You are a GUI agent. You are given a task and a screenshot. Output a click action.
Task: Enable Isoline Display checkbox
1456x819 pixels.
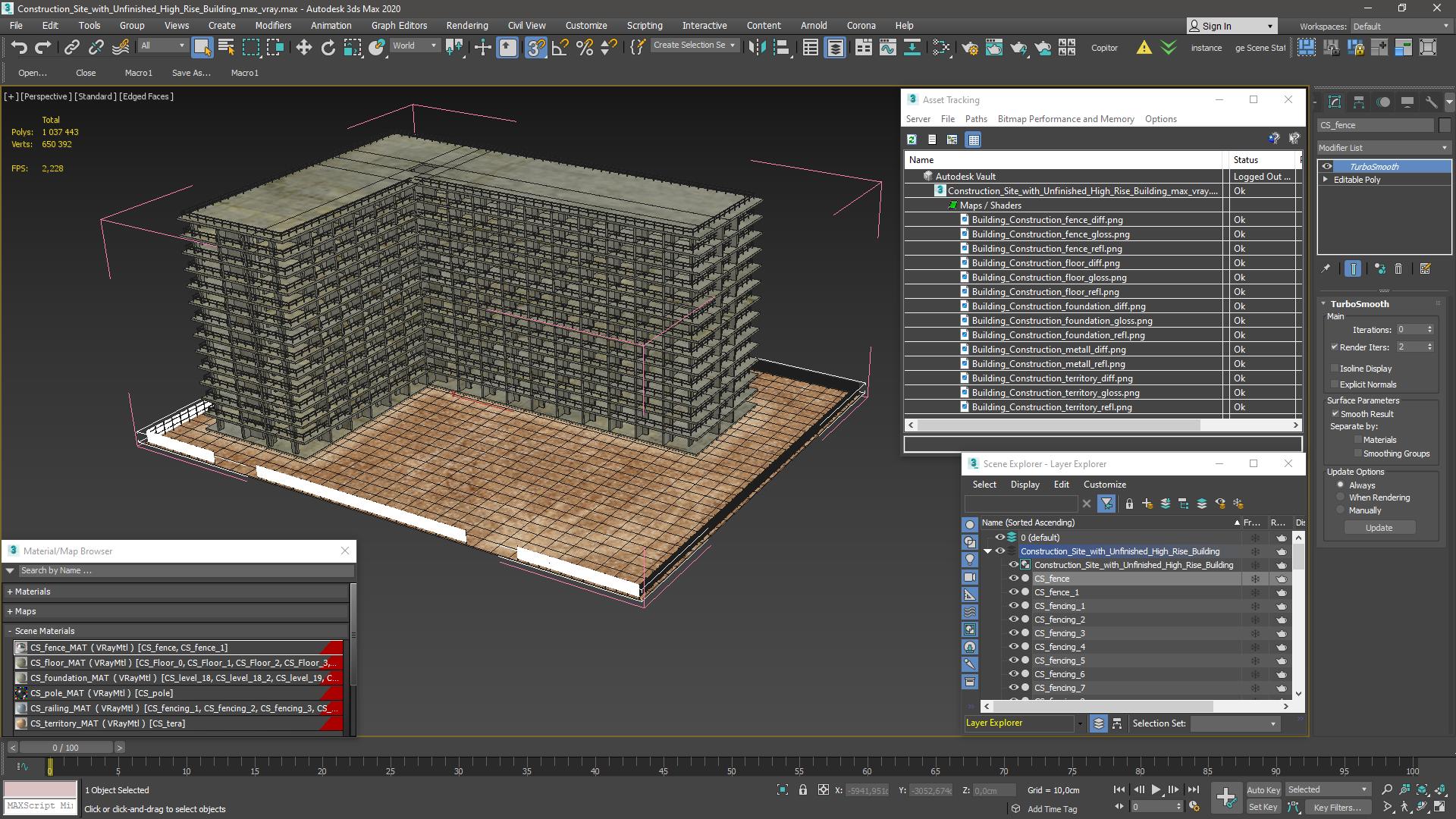1335,369
